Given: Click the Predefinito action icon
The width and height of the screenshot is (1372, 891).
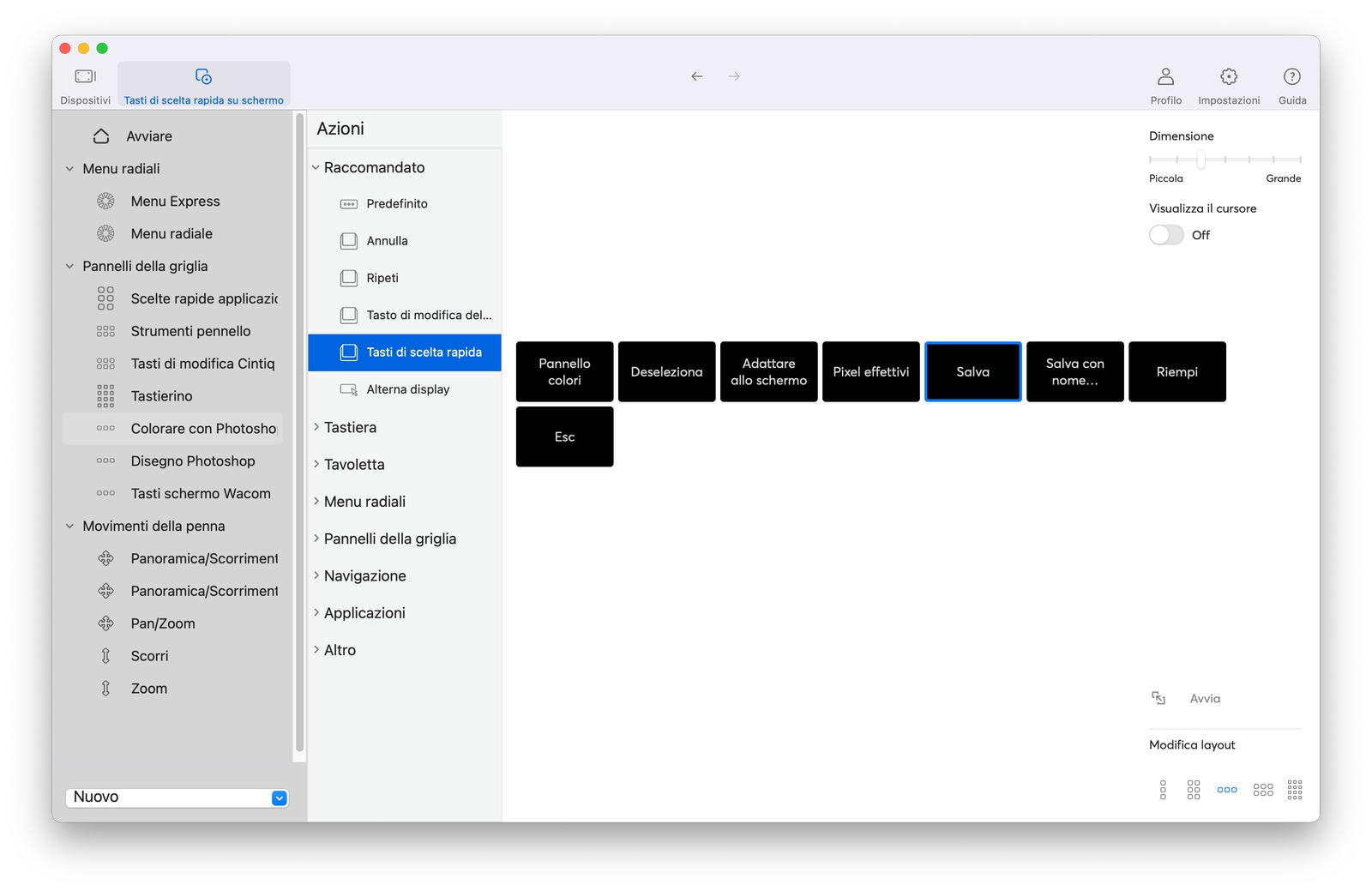Looking at the screenshot, I should (349, 204).
